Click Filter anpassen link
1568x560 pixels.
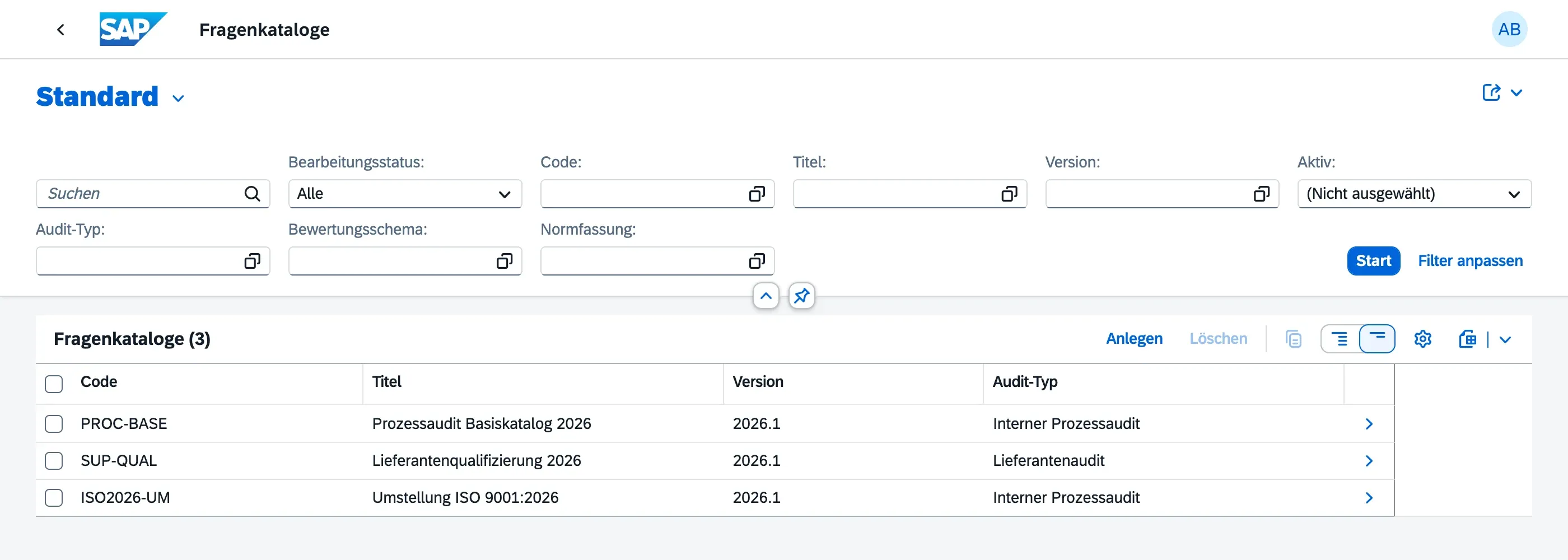coord(1470,261)
